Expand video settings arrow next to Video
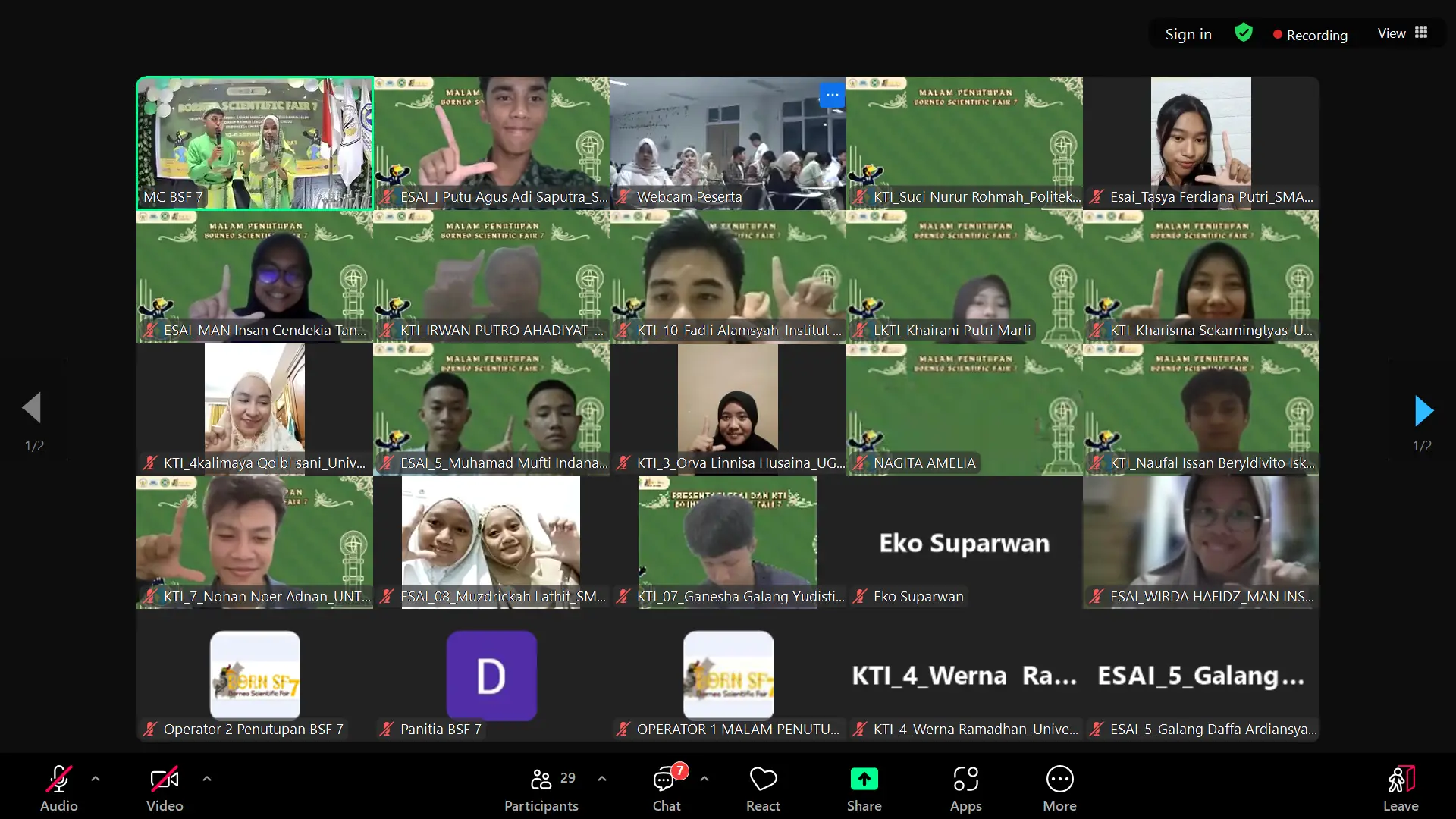The height and width of the screenshot is (819, 1456). pos(207,778)
